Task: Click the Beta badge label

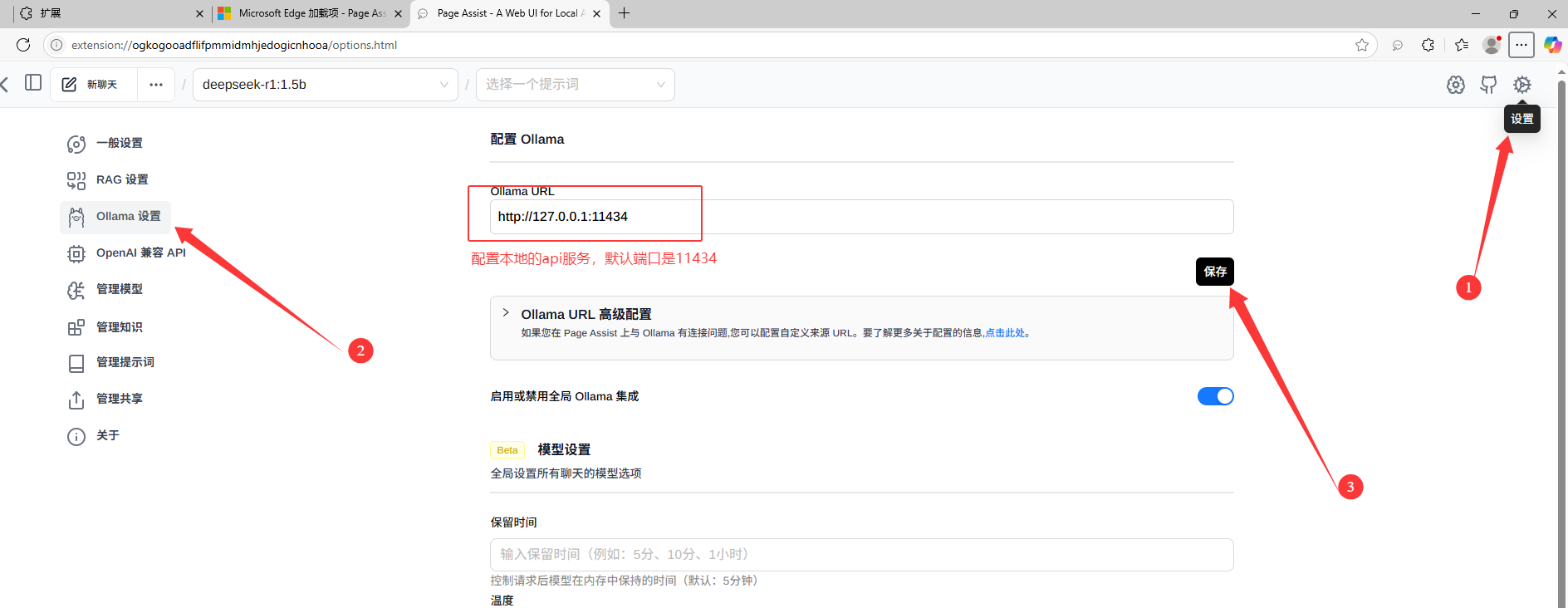Action: (x=507, y=450)
